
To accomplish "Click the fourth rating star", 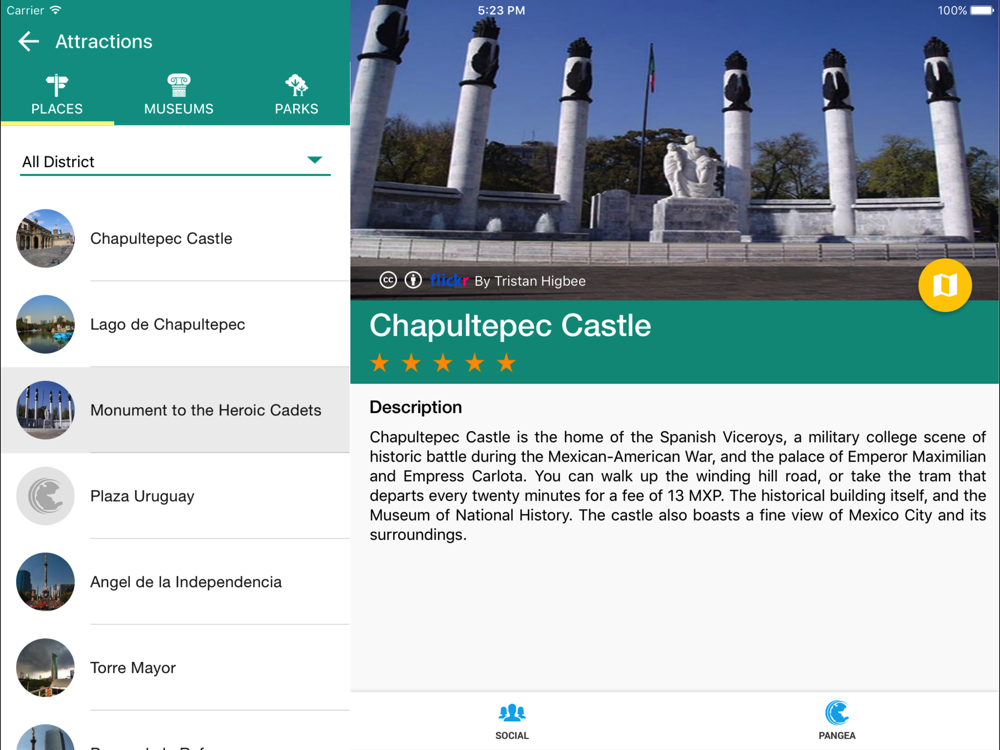I will click(x=474, y=363).
